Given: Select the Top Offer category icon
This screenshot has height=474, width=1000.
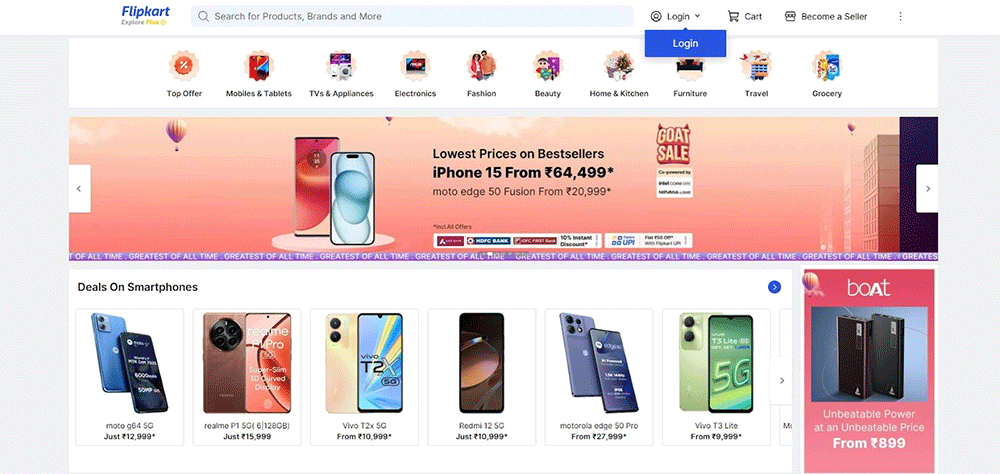Looking at the screenshot, I should point(184,66).
